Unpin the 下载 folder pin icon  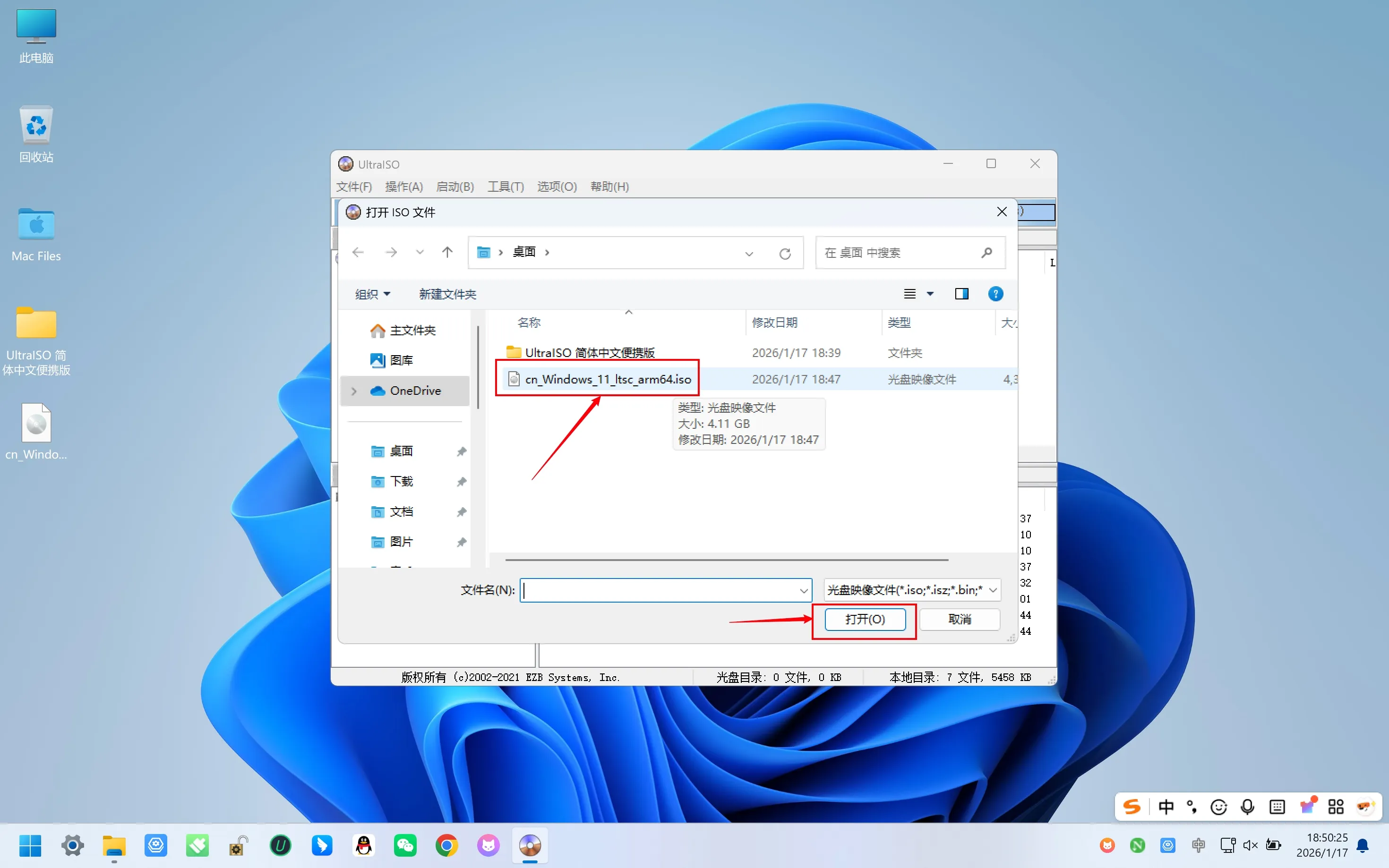(x=461, y=482)
